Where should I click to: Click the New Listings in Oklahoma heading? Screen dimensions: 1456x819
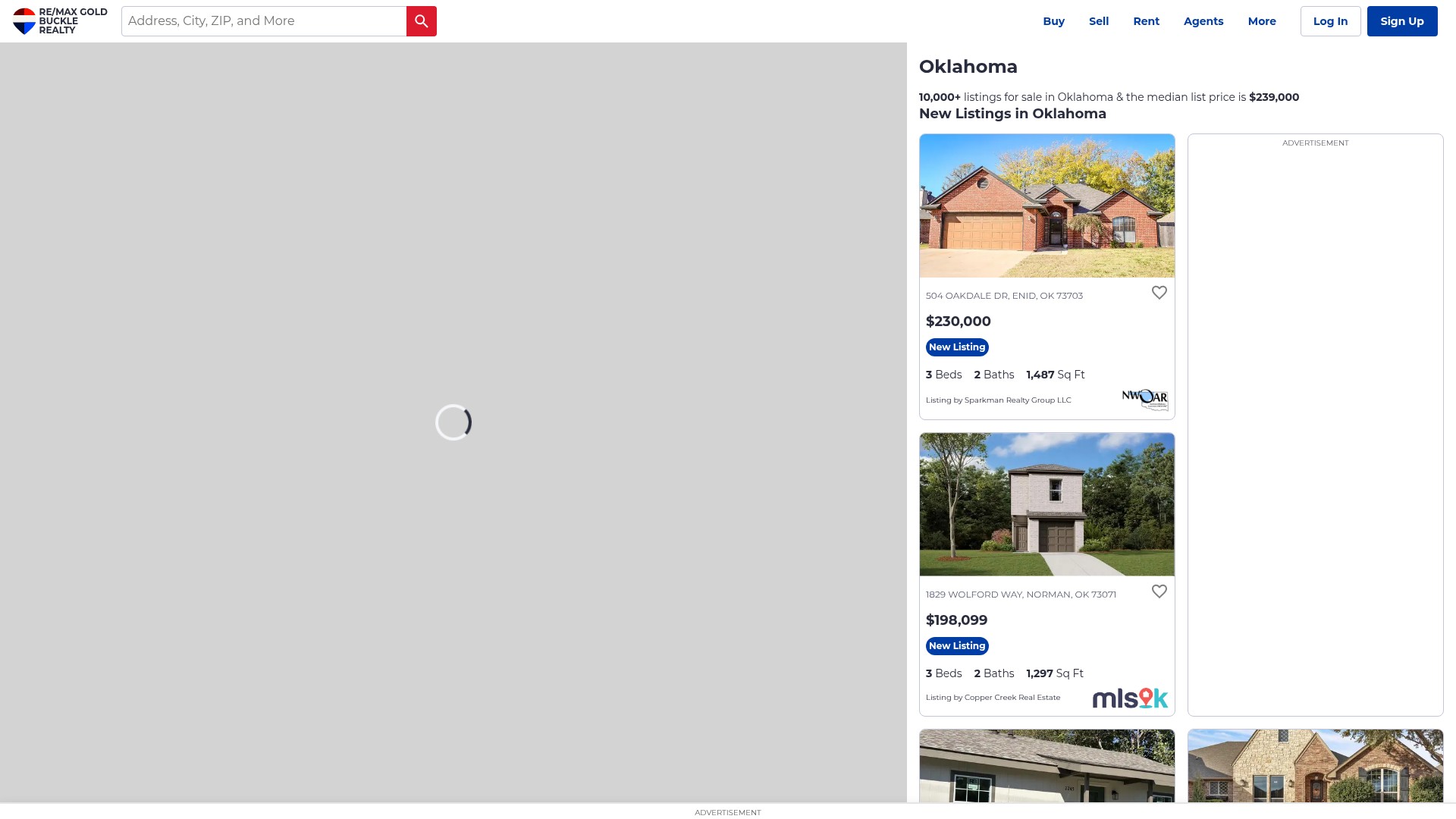1012,114
